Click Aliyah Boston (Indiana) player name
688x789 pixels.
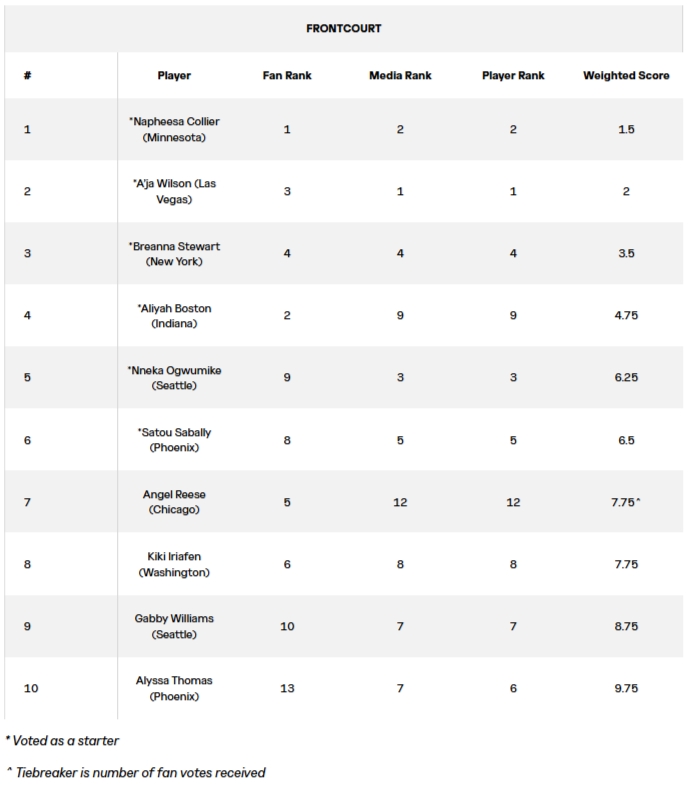(174, 316)
